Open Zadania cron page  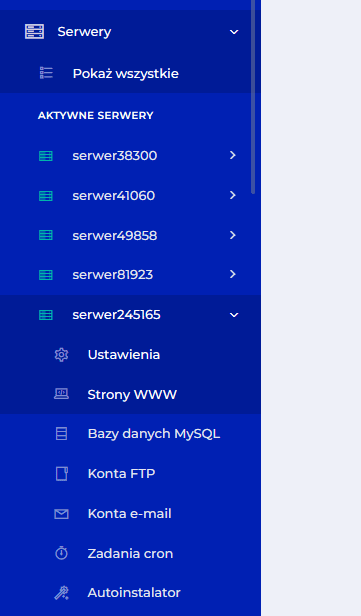[130, 554]
